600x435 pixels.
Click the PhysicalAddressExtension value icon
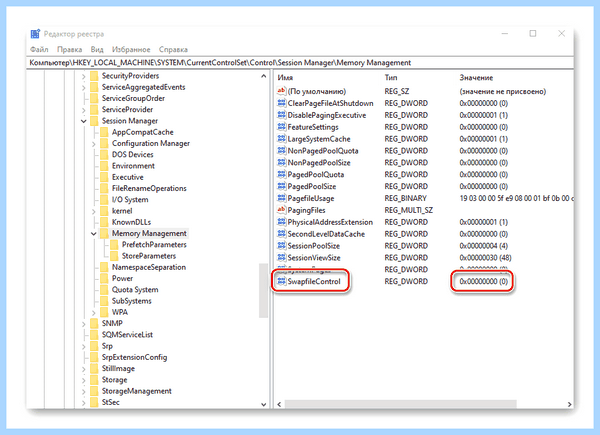pos(281,222)
